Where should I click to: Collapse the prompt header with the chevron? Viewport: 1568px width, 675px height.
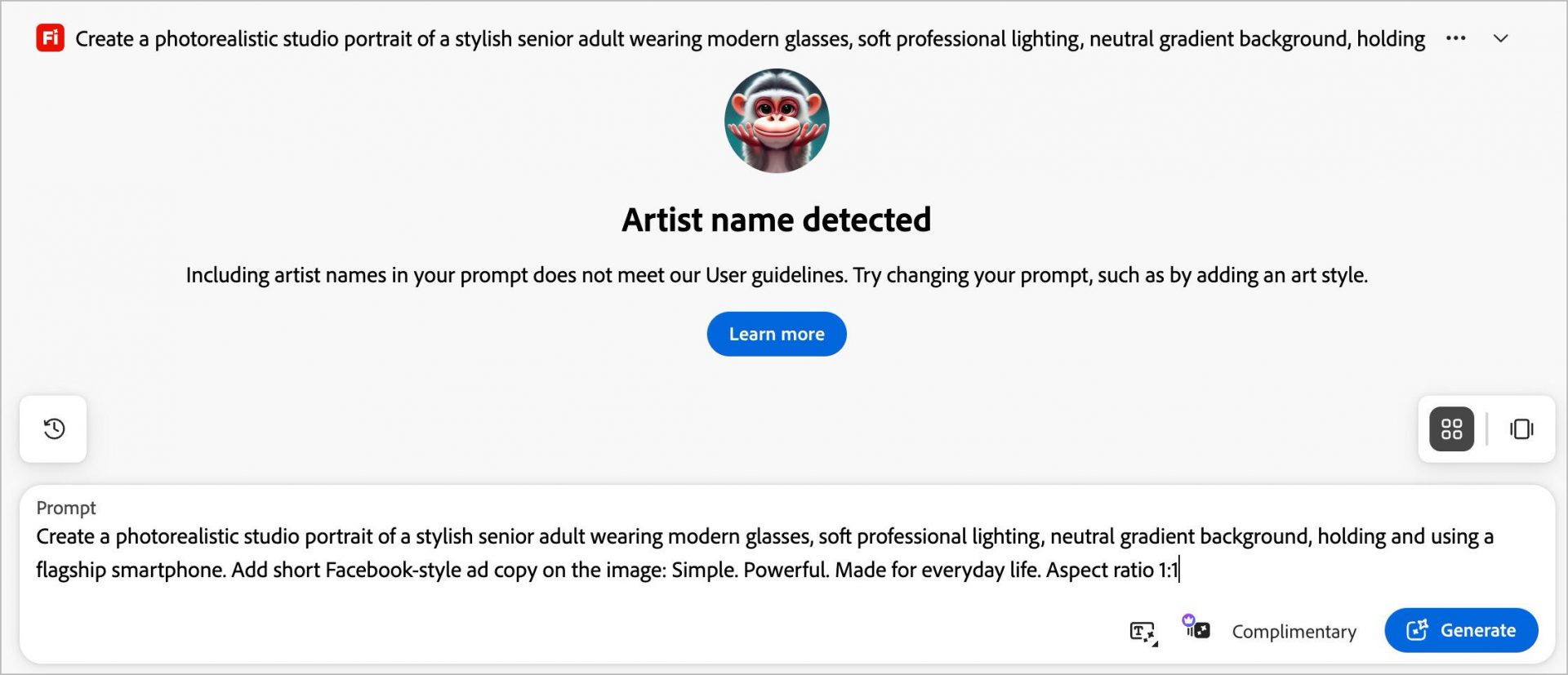tap(1500, 38)
